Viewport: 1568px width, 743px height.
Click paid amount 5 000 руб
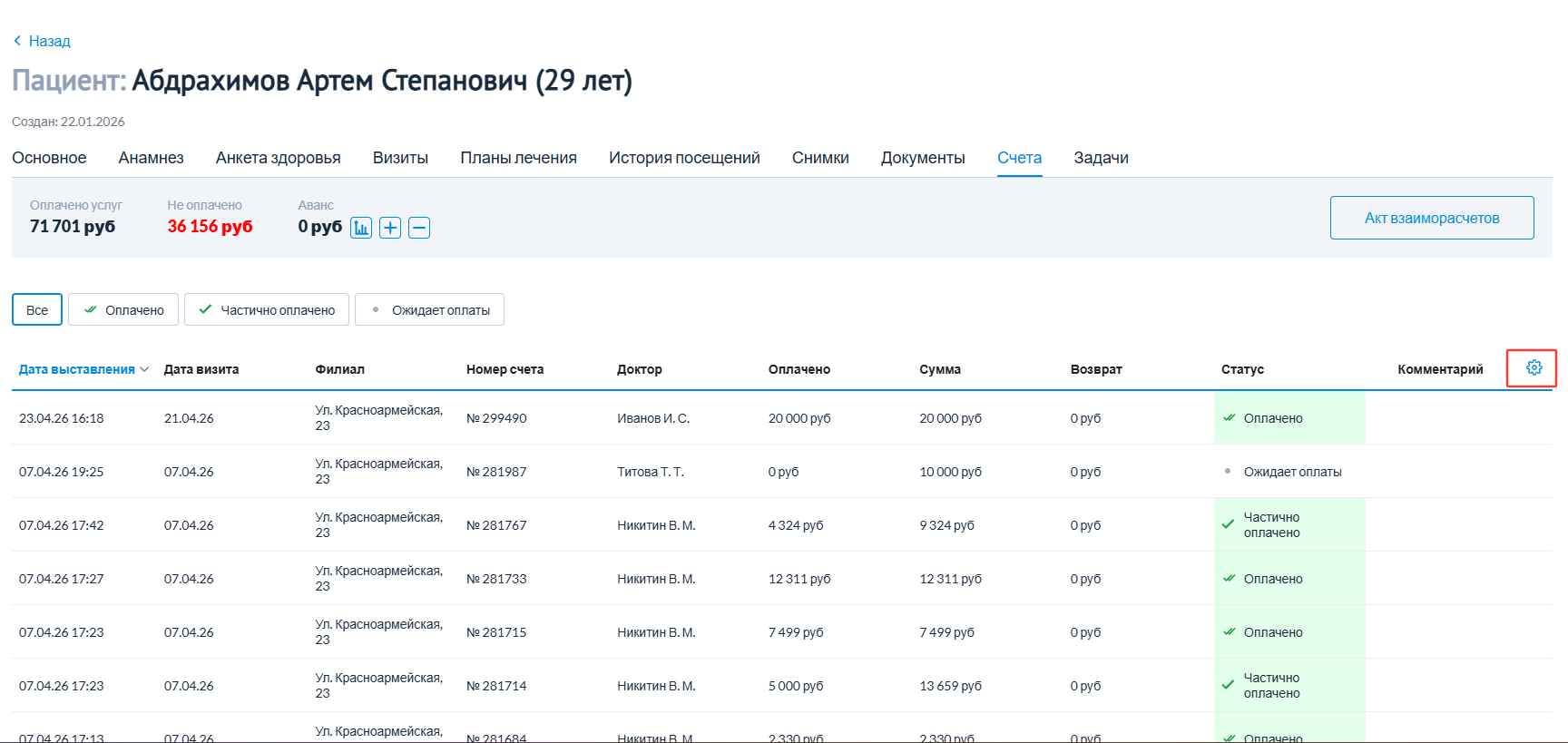pos(796,686)
